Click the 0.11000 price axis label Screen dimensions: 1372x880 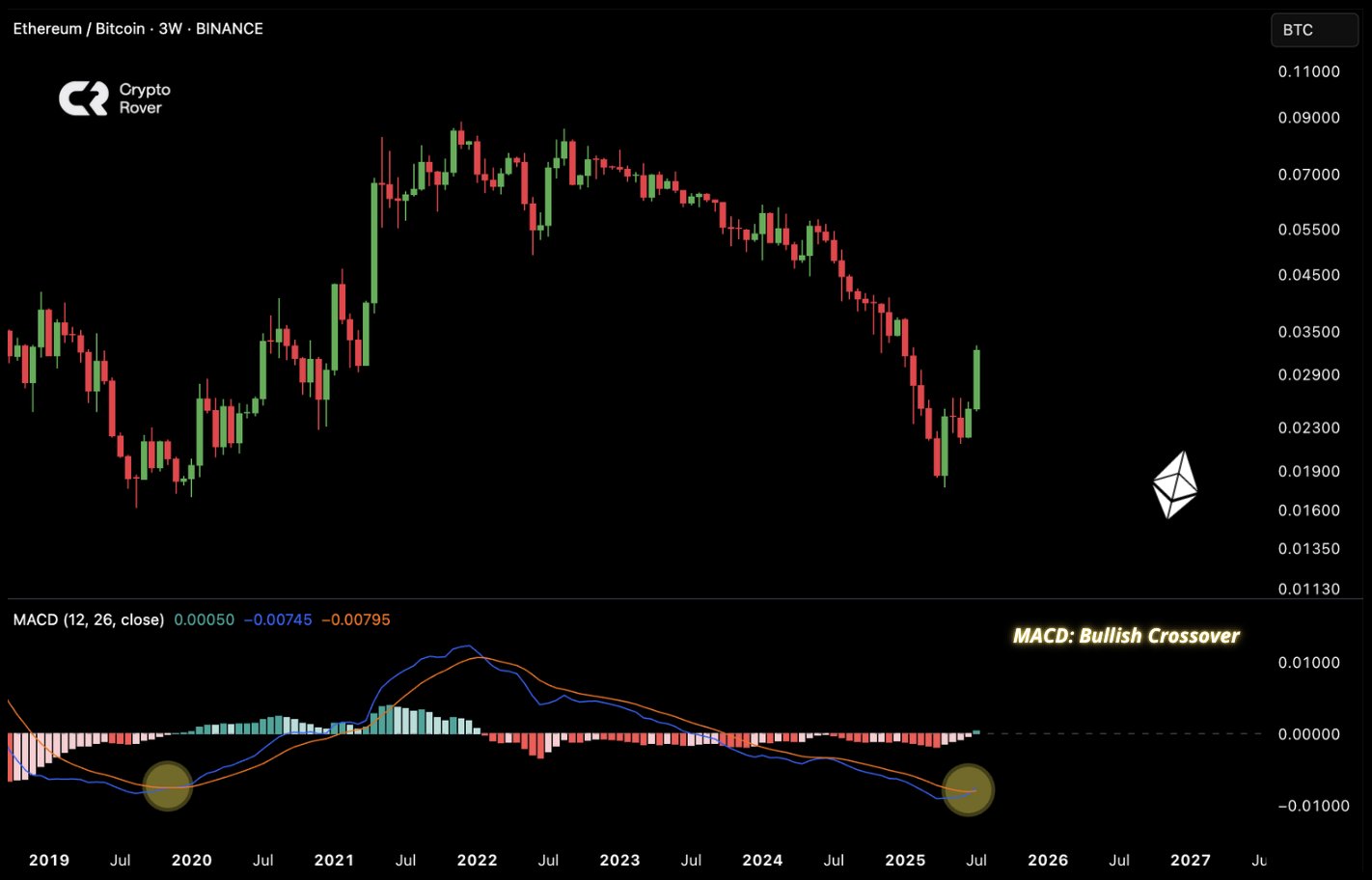[1309, 71]
